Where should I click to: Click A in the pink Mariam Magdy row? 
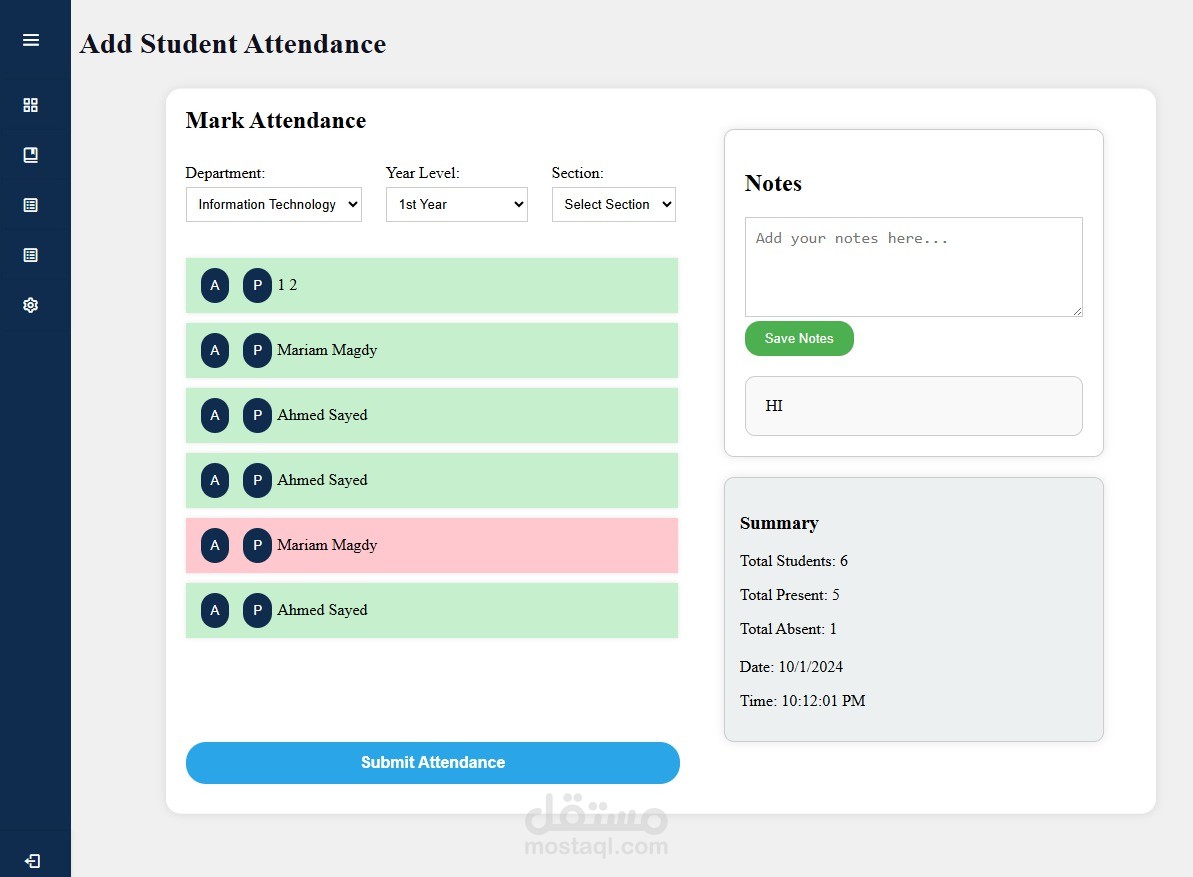[215, 545]
